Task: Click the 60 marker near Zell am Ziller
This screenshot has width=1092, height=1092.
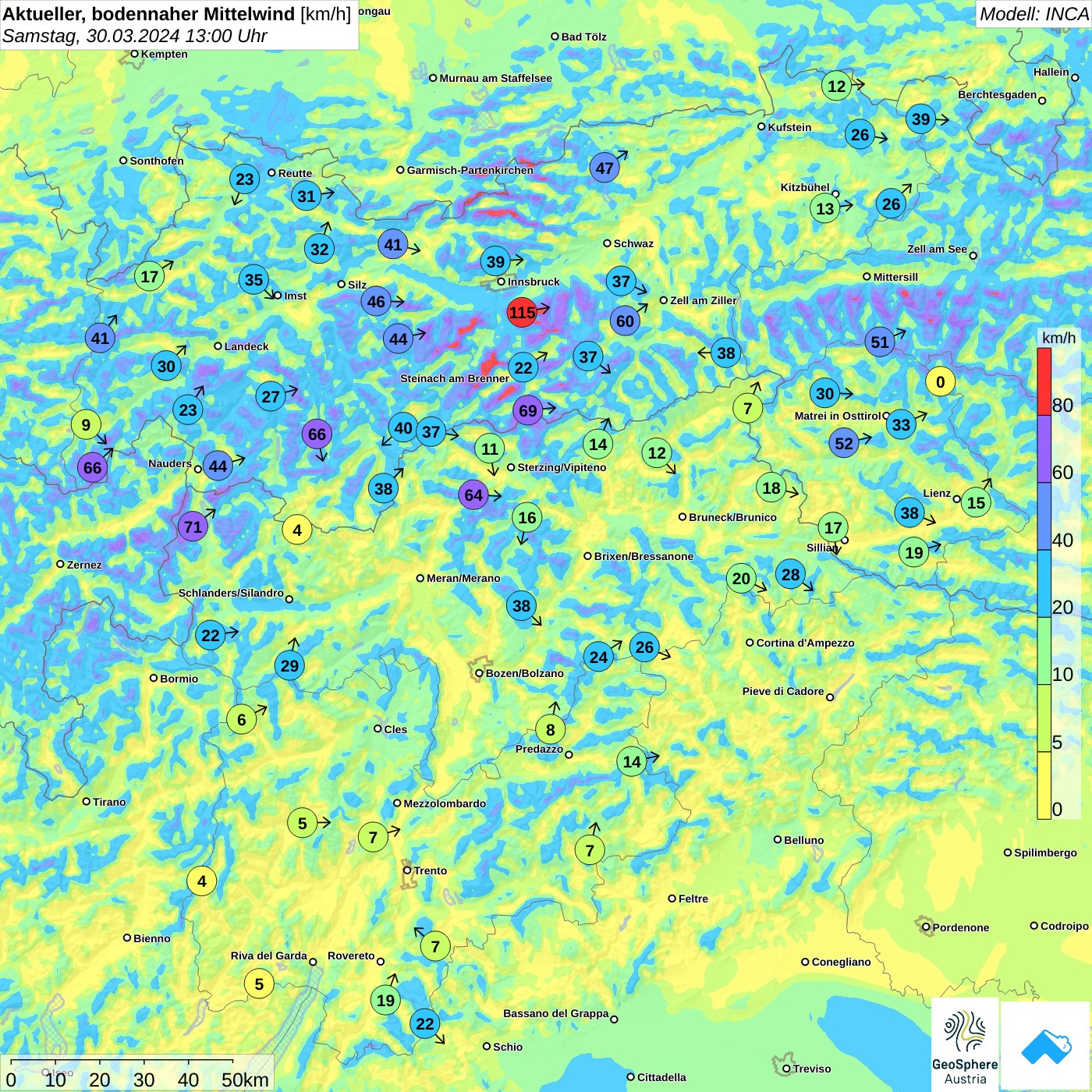Action: pos(625,321)
